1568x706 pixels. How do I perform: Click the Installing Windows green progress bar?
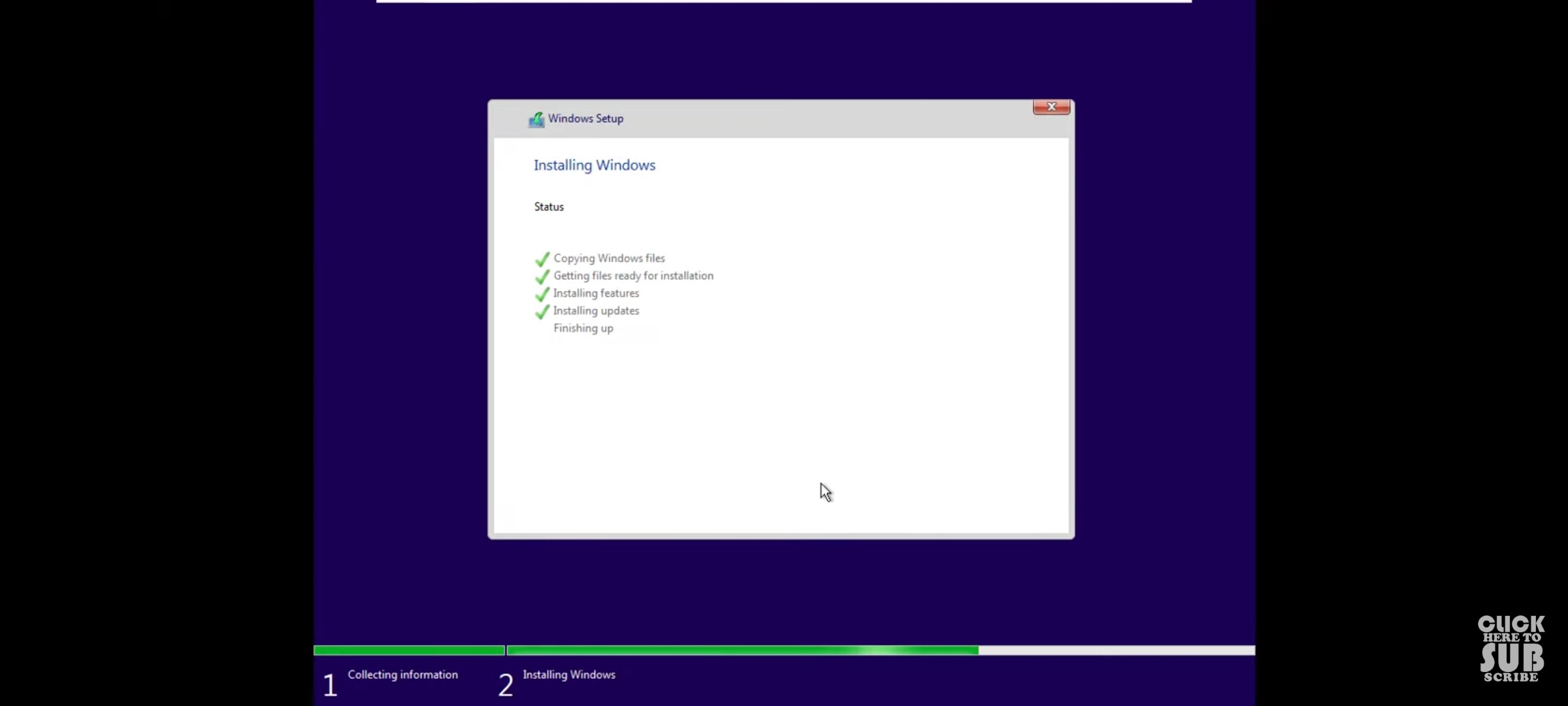[742, 650]
